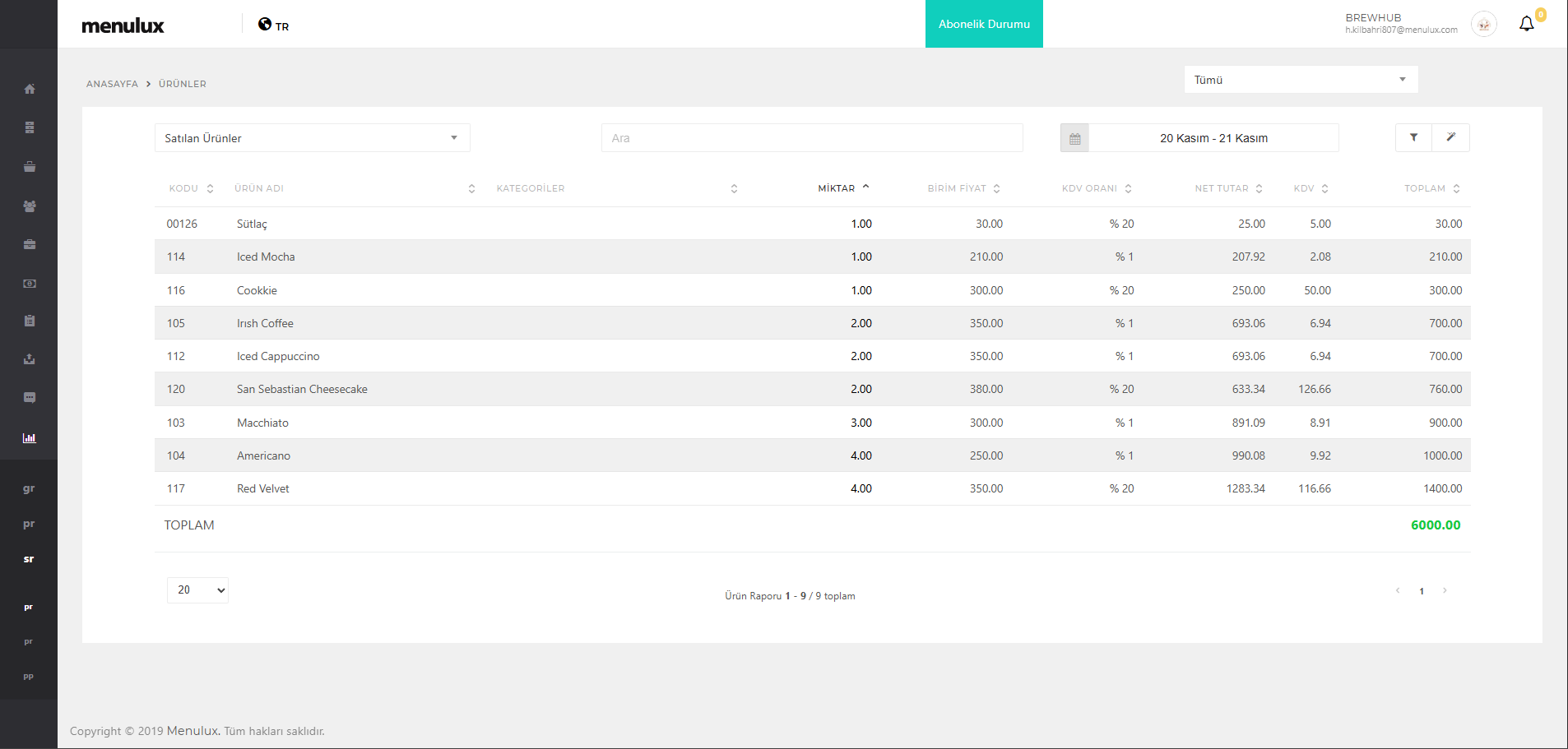Click the Abonelik Durumu button

[x=984, y=24]
